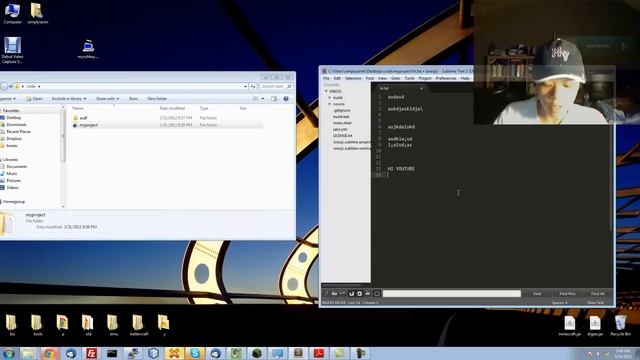This screenshot has height=360, width=640.
Task: Open Find menu in Sublime Text
Action: 370,78
